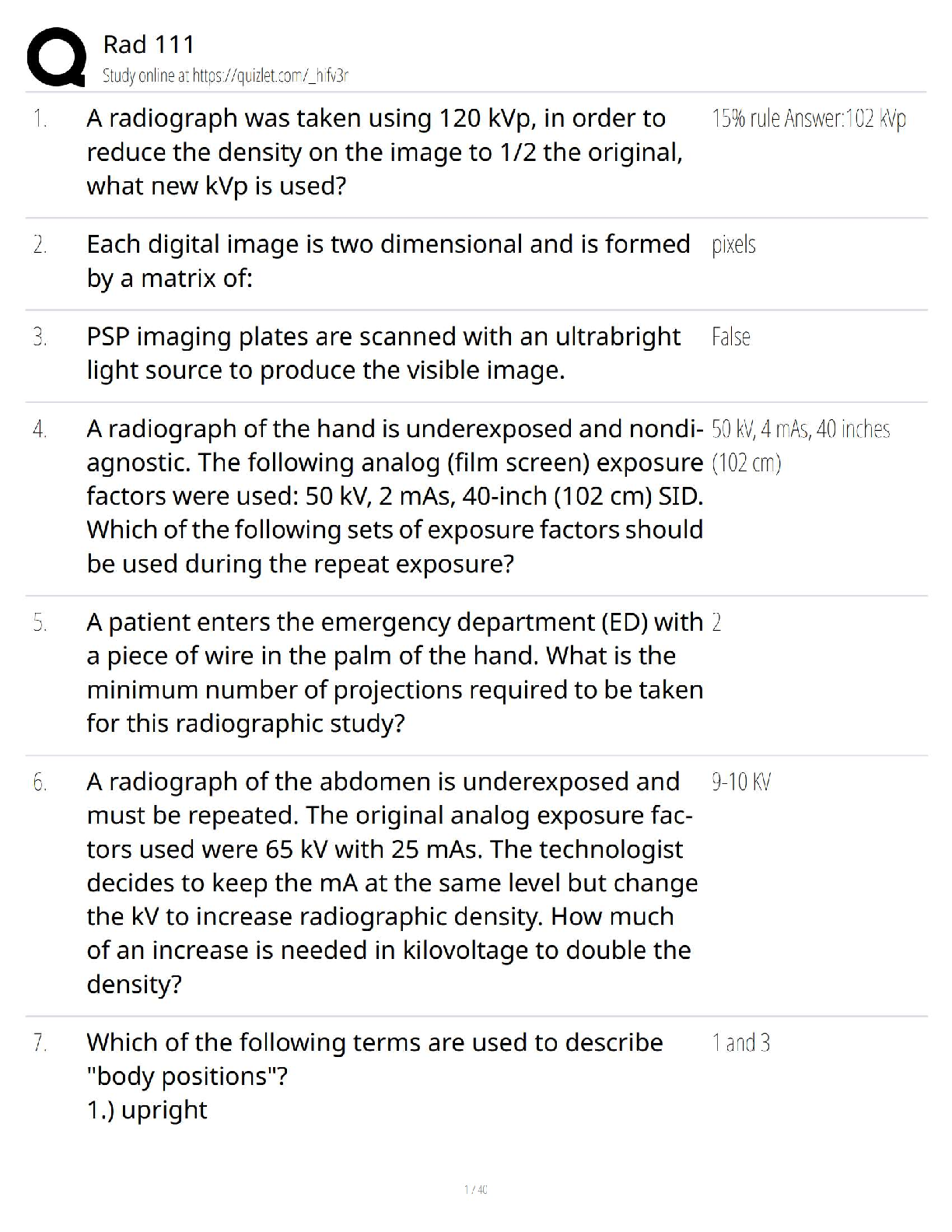Click the "body positions" question 7
Screen dimensions: 952x1232
(x=374, y=1059)
